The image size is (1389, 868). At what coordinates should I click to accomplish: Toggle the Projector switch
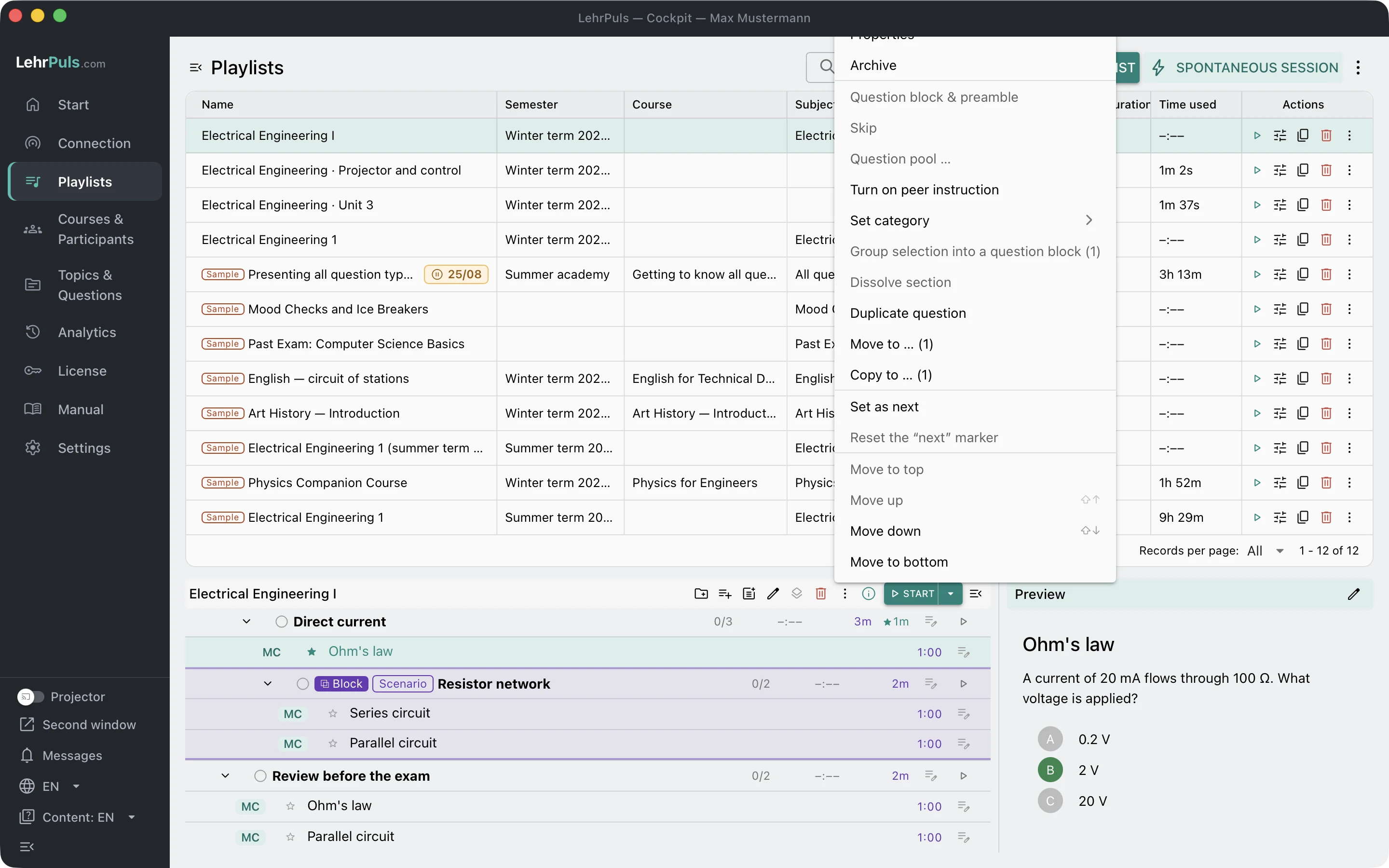(30, 696)
